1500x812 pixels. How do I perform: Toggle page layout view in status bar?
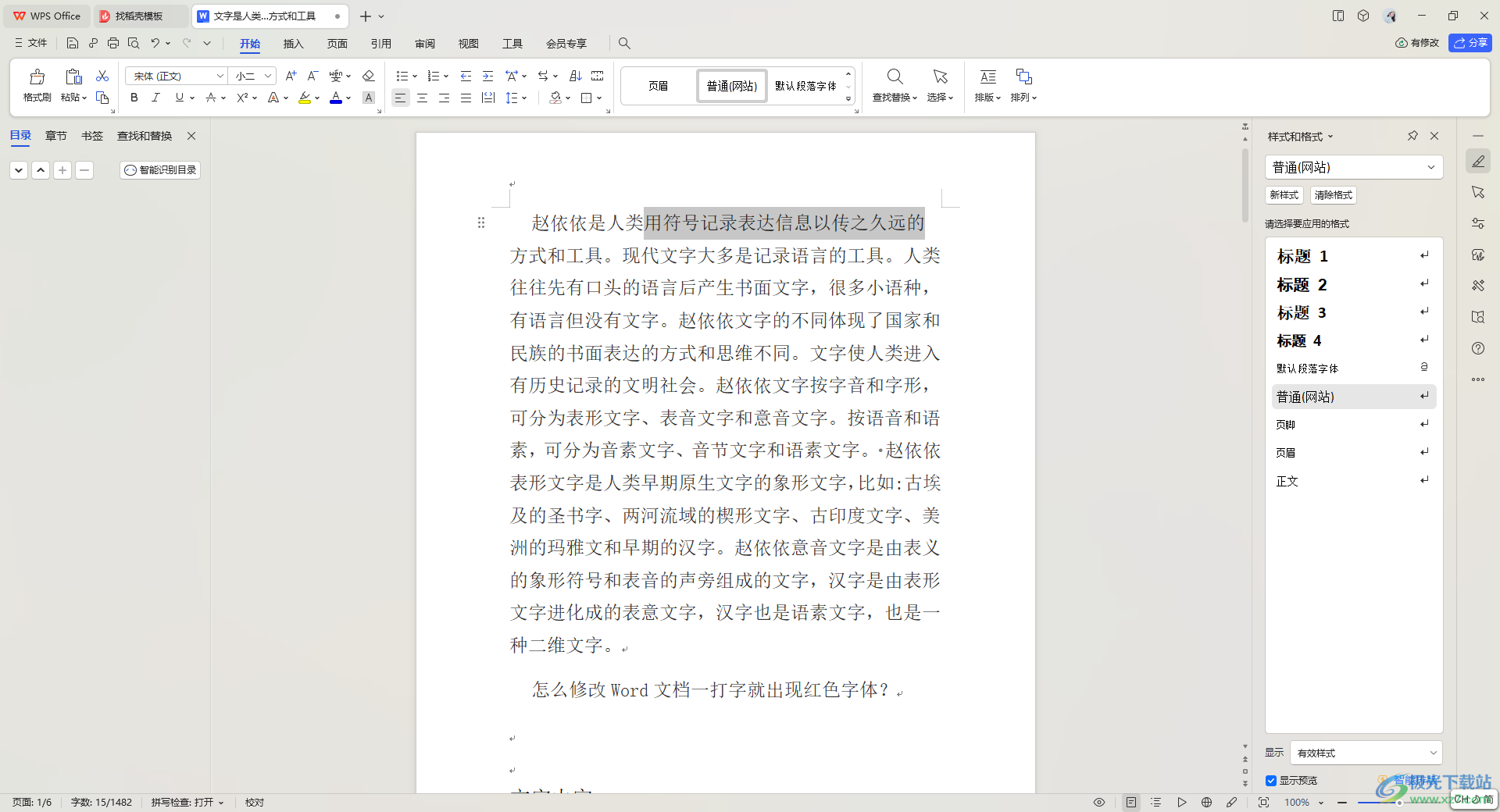(1130, 802)
